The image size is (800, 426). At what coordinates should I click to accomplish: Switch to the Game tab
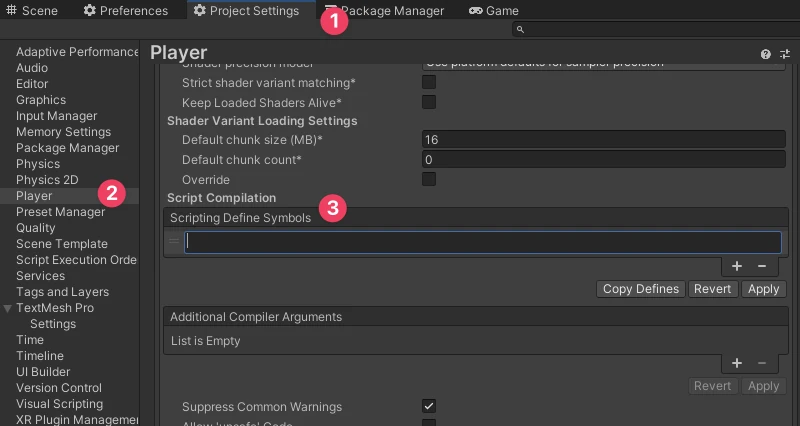493,10
